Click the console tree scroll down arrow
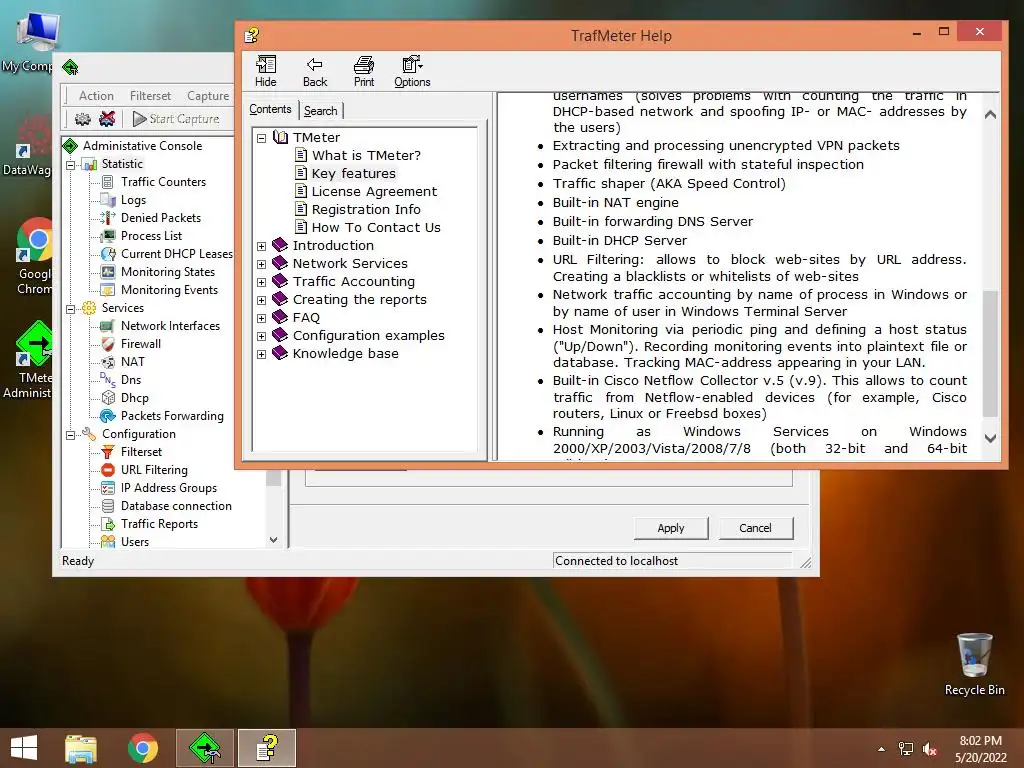Screen dimensions: 1024x768 point(274,540)
